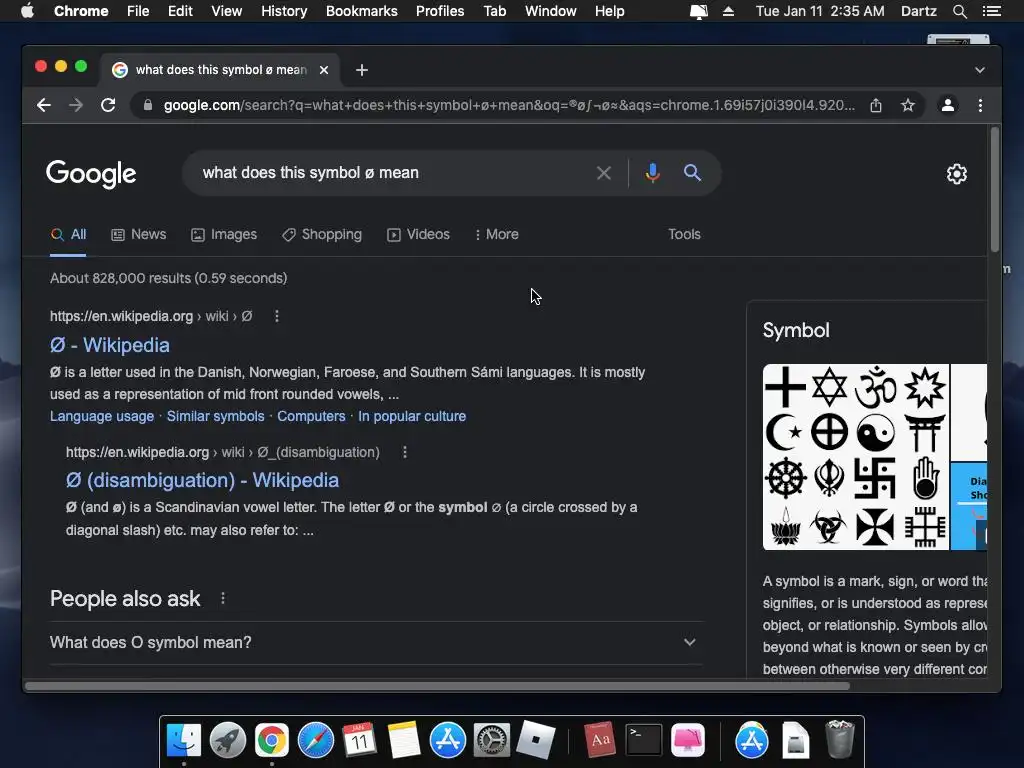
Task: Open the Chrome profile avatar
Action: [x=948, y=105]
